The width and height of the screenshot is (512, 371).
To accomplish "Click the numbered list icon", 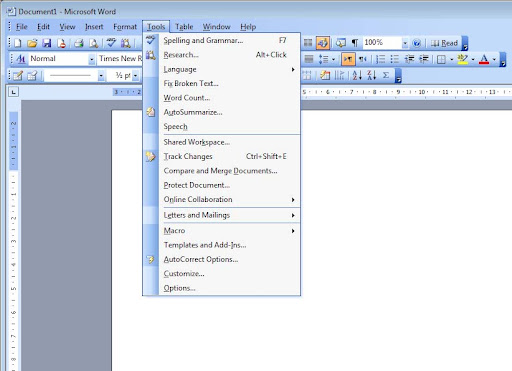I will click(x=380, y=59).
